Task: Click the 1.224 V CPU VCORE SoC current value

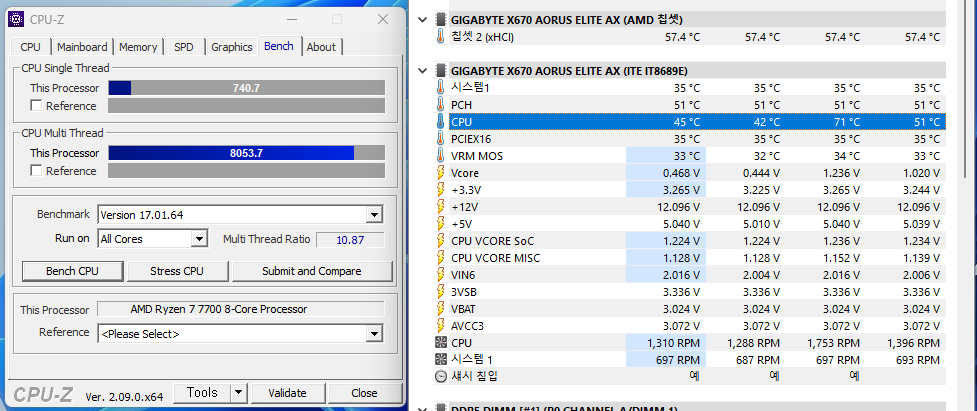Action: (681, 240)
